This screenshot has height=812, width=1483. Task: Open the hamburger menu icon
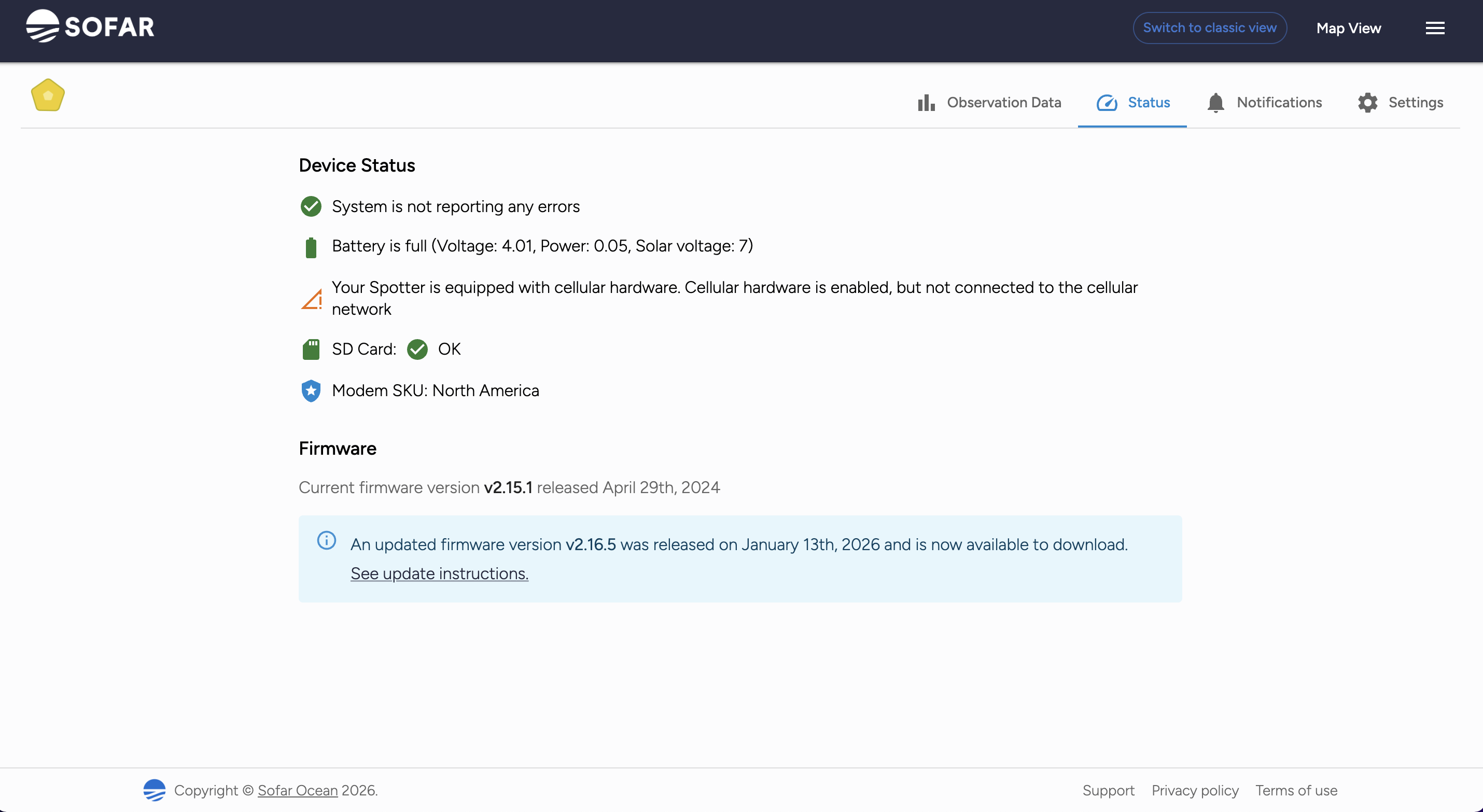click(x=1435, y=27)
